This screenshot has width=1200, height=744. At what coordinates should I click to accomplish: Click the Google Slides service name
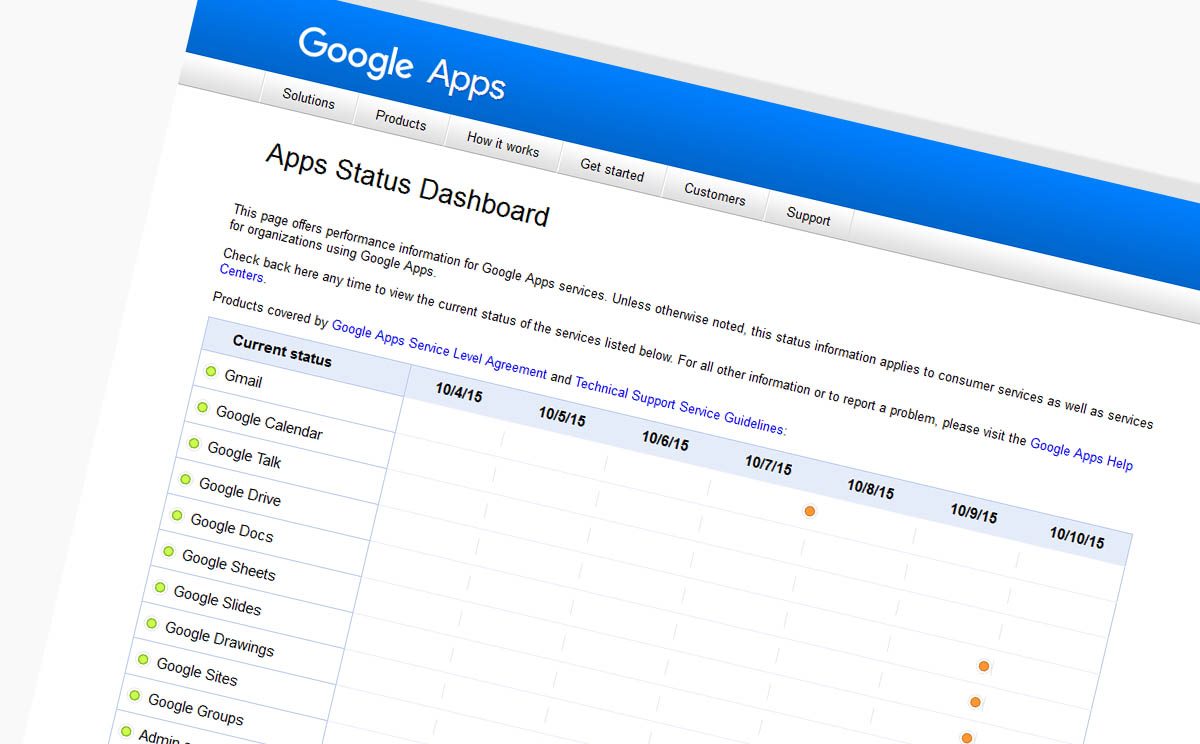[x=217, y=599]
